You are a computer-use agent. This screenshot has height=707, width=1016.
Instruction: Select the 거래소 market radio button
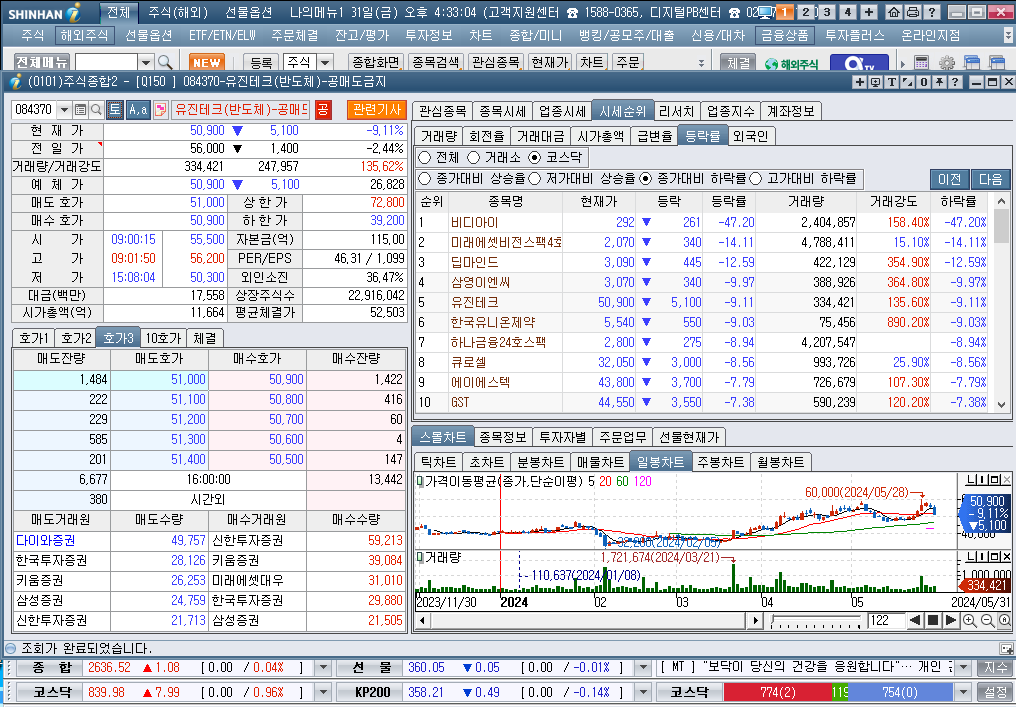(474, 157)
